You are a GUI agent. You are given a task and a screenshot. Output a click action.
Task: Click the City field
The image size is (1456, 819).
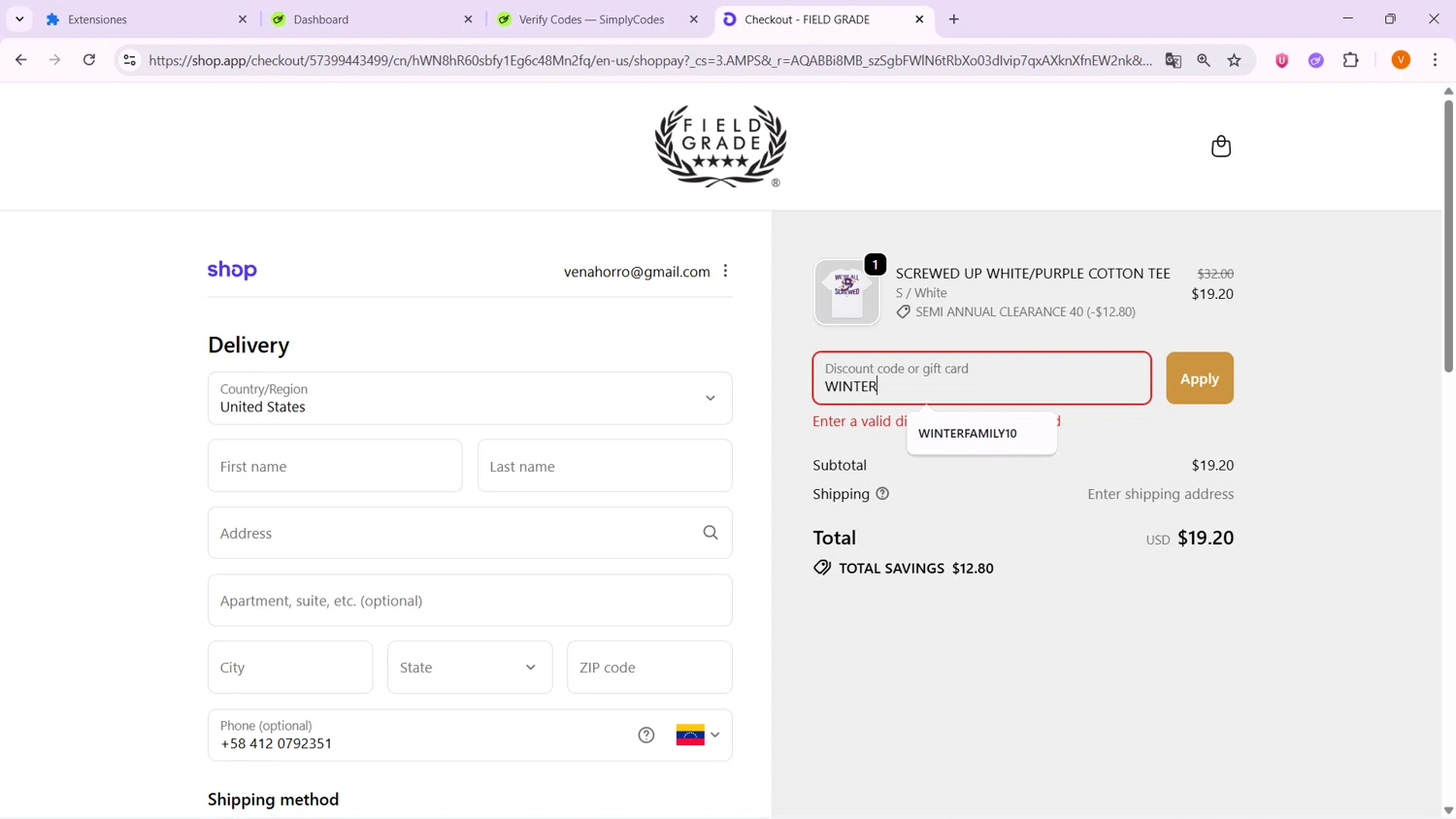tap(290, 668)
